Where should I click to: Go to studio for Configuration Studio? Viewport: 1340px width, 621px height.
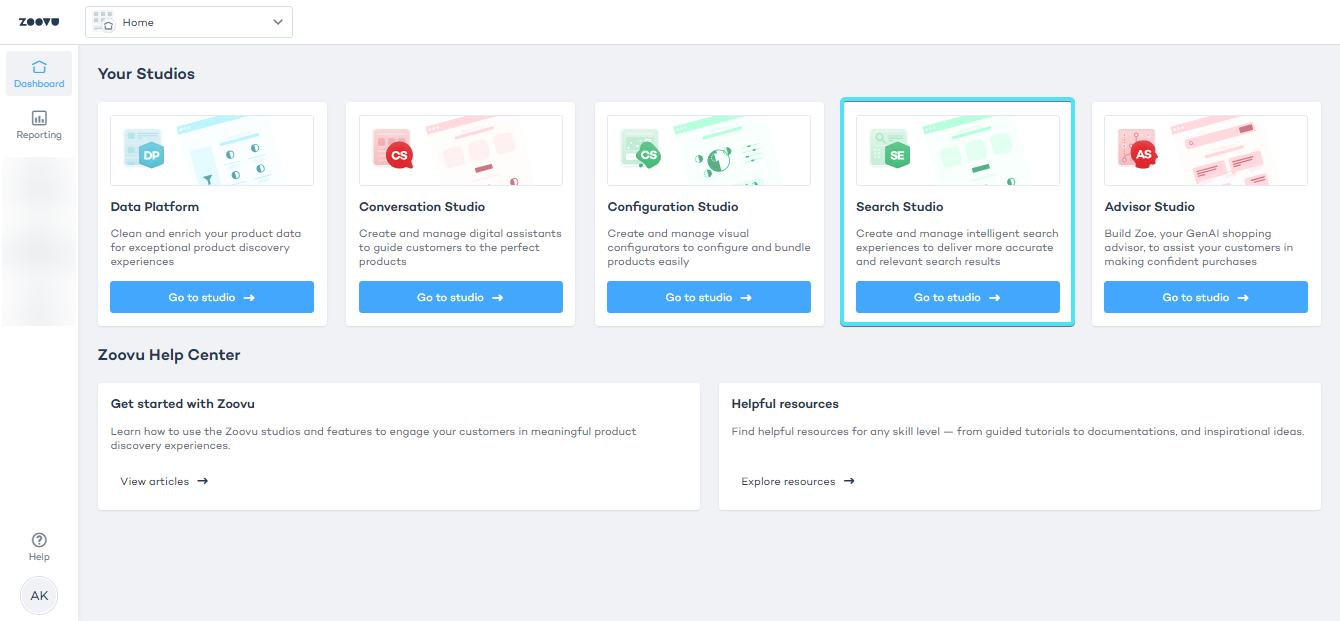(709, 297)
